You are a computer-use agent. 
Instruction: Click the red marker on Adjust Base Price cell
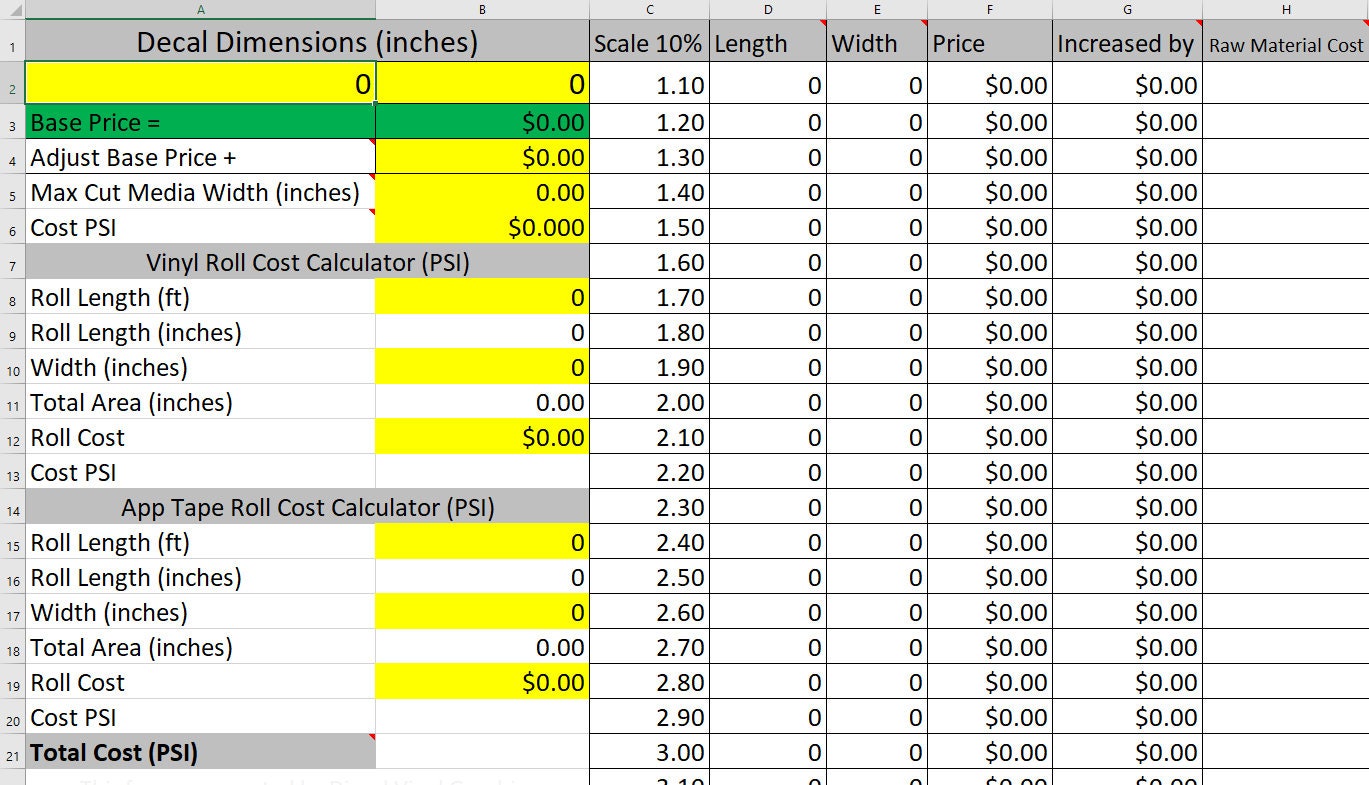click(370, 142)
